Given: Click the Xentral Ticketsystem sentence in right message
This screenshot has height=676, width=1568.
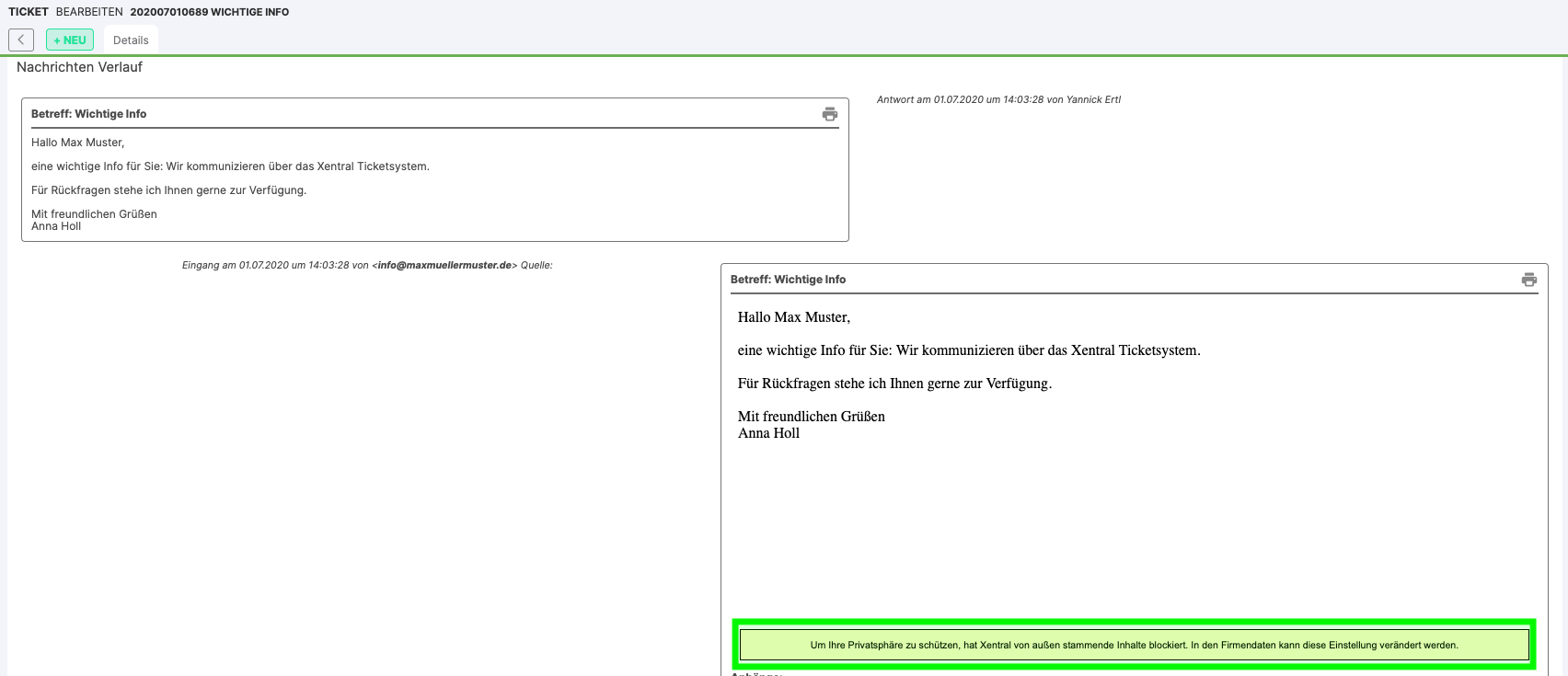Looking at the screenshot, I should (x=968, y=350).
